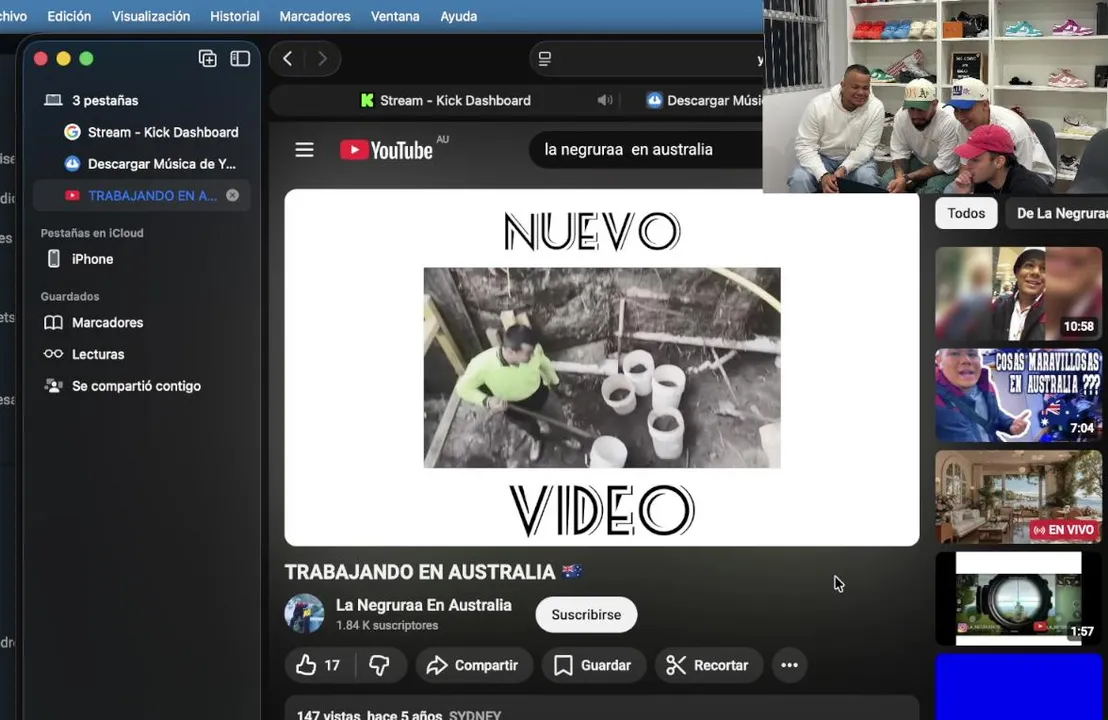Click the YouTube search field

click(647, 150)
